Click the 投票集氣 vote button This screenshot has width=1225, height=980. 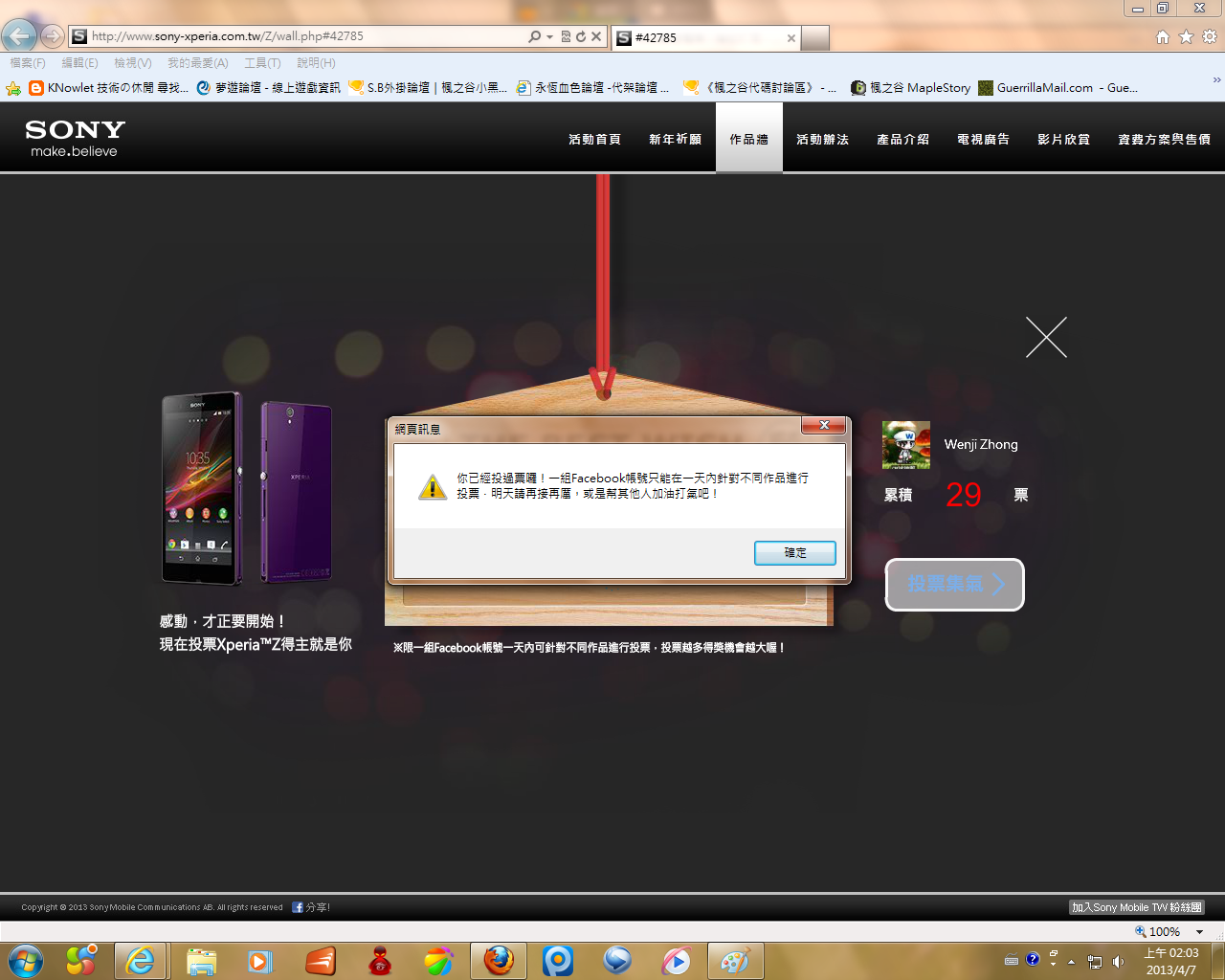(x=954, y=584)
